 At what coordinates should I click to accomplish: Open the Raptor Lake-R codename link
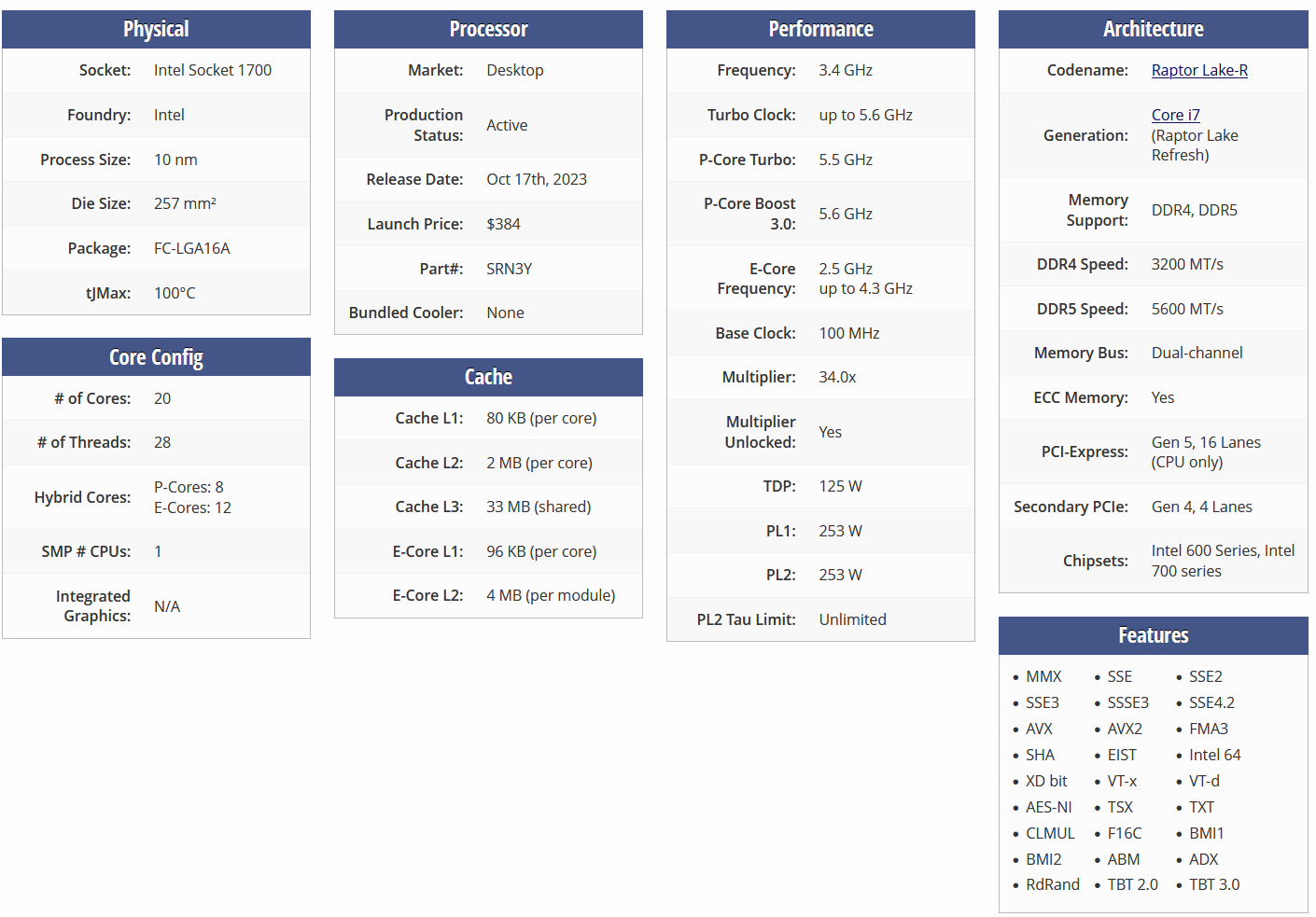coord(1199,70)
